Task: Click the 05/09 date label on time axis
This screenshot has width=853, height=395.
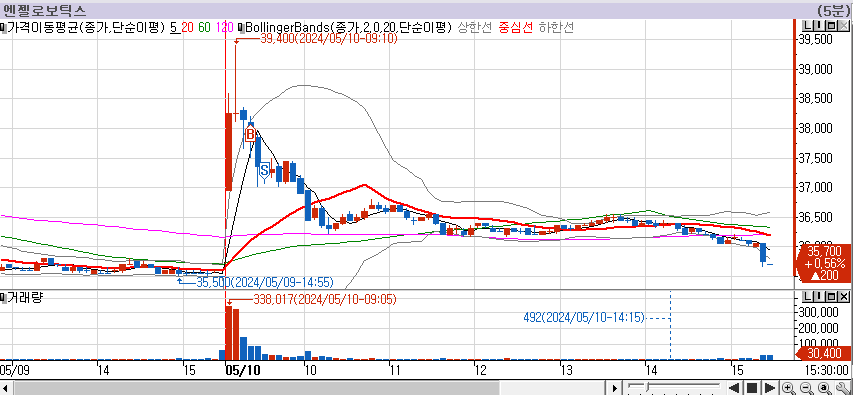Action: click(15, 371)
